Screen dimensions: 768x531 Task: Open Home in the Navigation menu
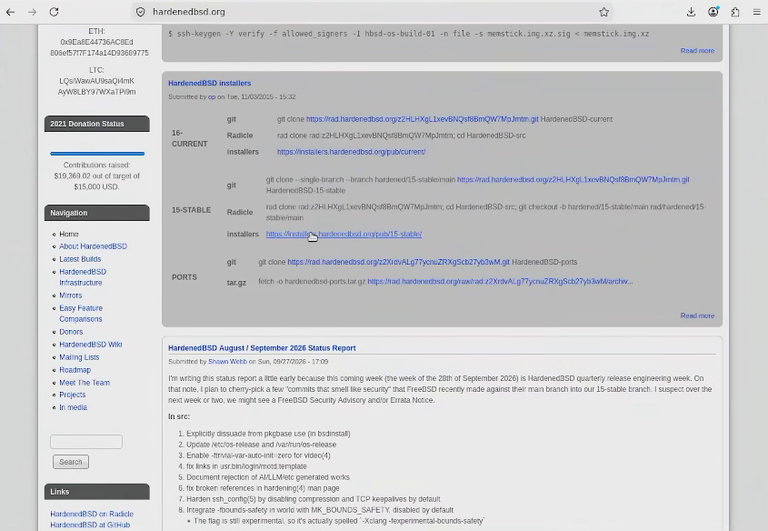69,234
